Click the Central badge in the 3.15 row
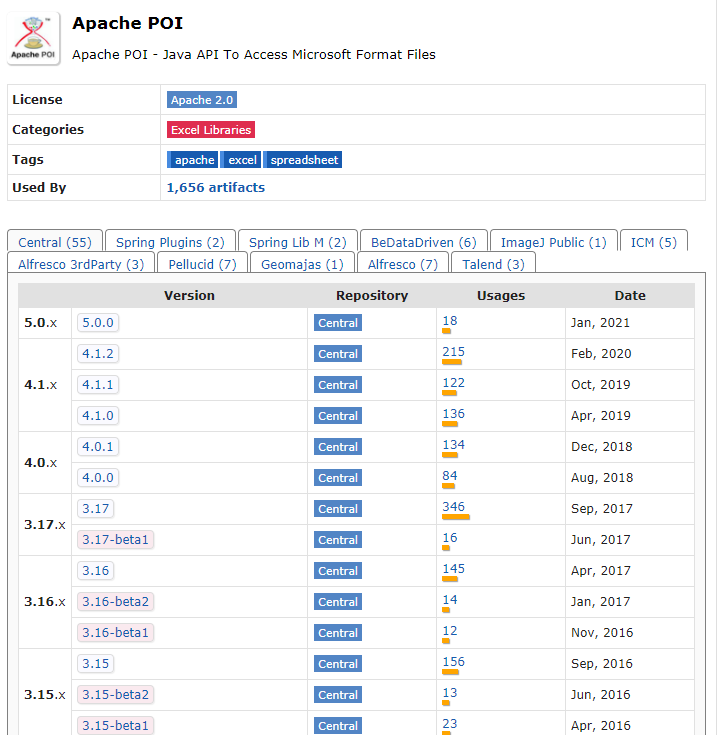The width and height of the screenshot is (717, 735). pos(337,664)
